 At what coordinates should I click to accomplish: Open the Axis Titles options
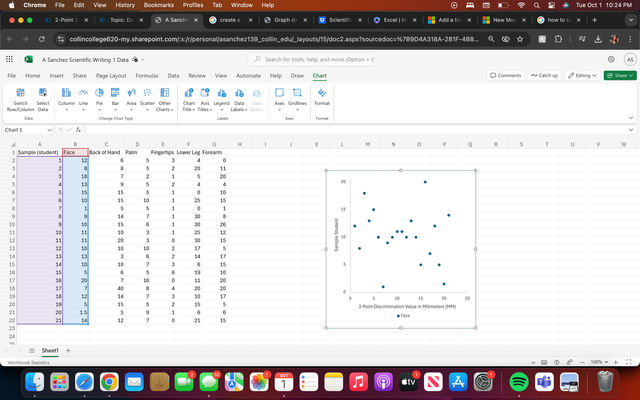tap(204, 100)
